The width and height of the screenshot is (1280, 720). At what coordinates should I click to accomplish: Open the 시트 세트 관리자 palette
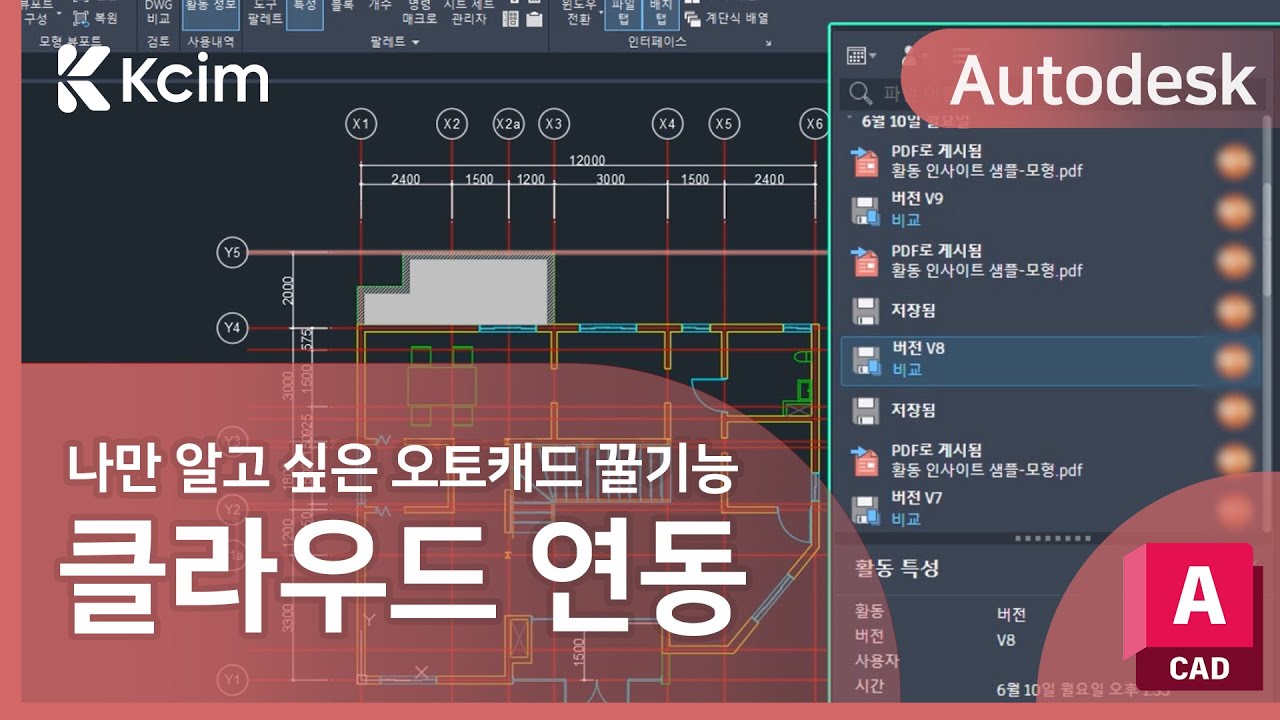tap(469, 11)
